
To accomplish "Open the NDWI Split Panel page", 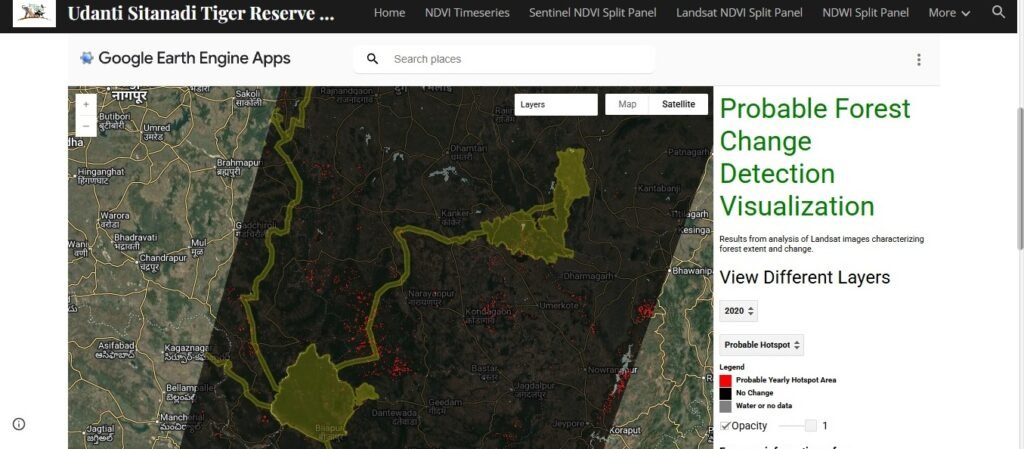I will (x=865, y=13).
